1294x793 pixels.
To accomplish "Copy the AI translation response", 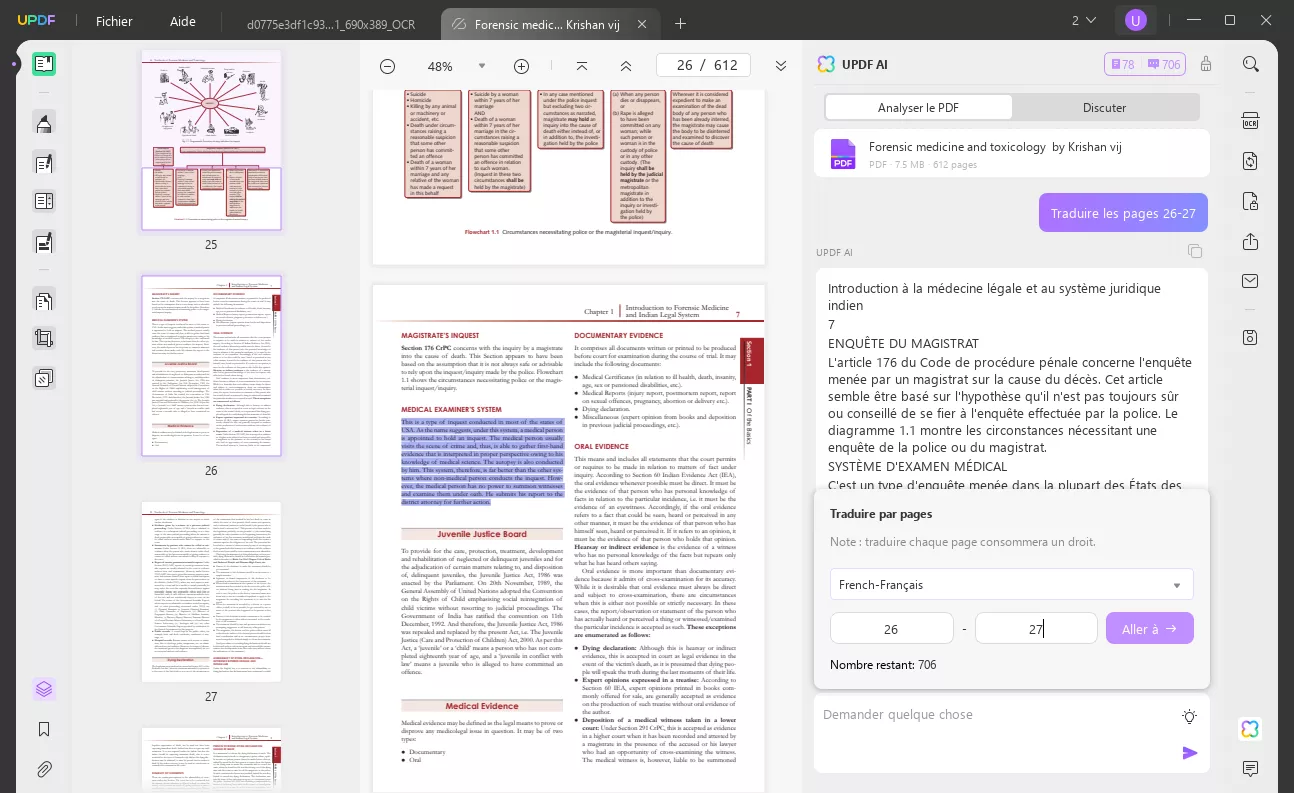I will [1194, 252].
